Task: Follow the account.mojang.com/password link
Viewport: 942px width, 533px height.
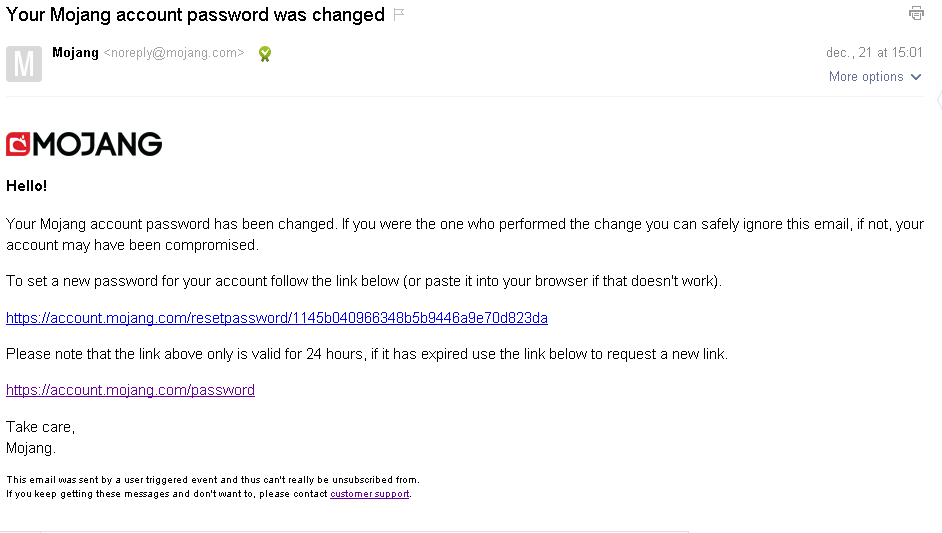Action: 130,390
